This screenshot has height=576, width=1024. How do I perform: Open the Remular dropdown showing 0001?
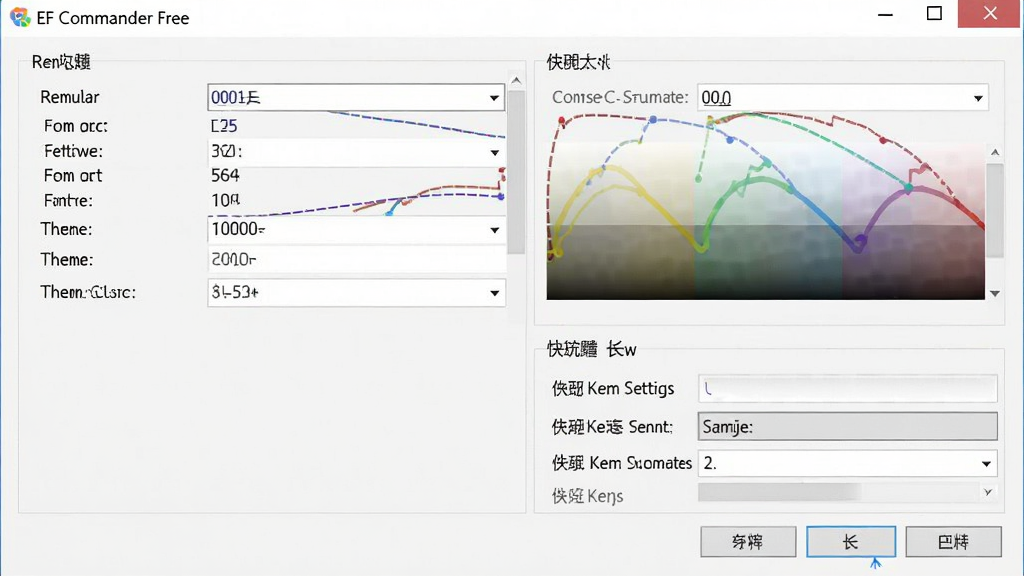pos(356,97)
